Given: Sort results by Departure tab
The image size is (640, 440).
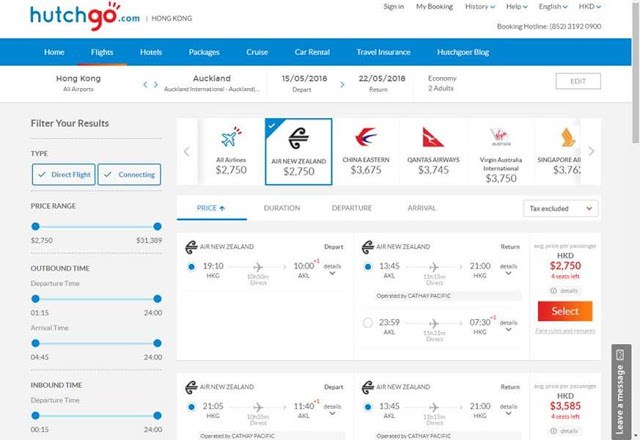Looking at the screenshot, I should coord(352,208).
